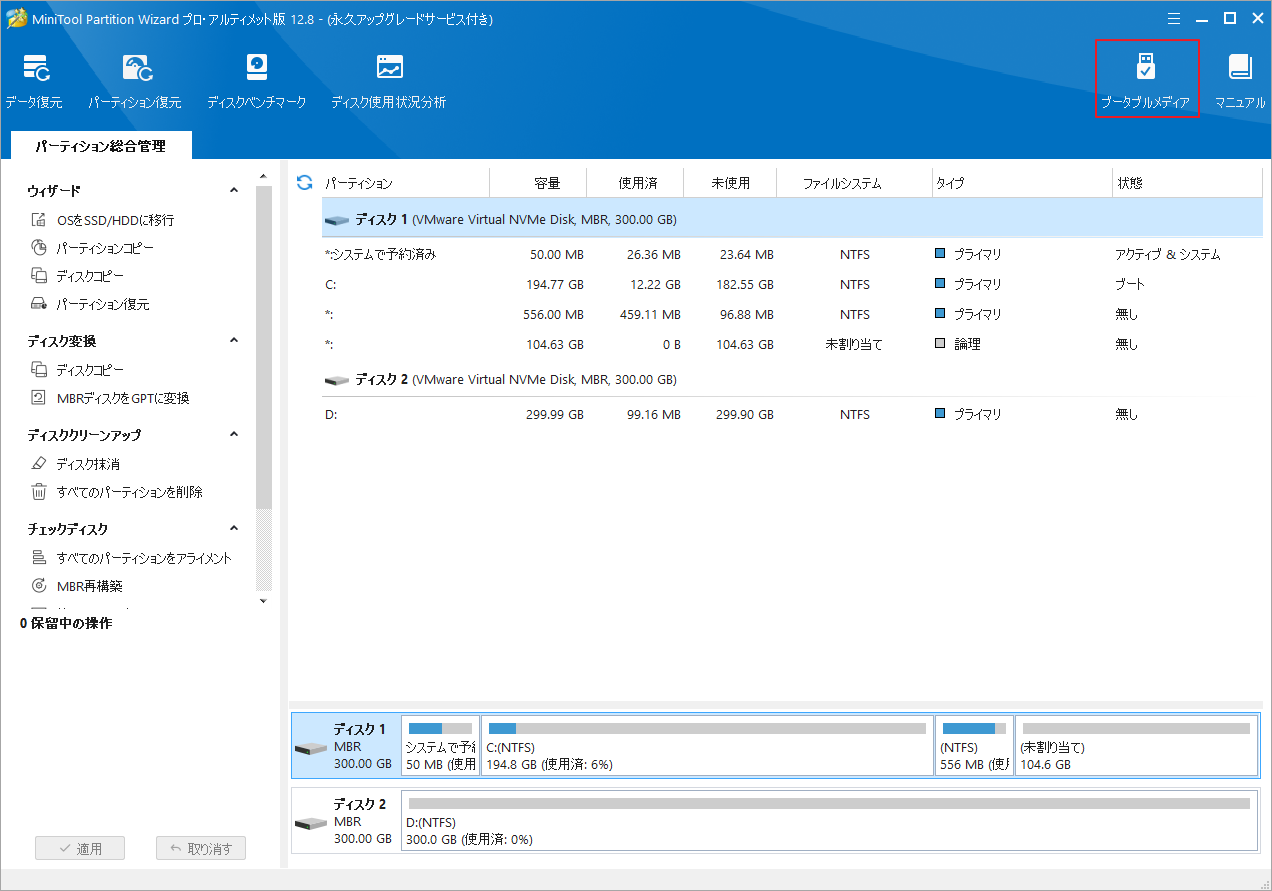1272x891 pixels.
Task: Select the (未割り当て) 104.6 GB block in the disk map
Action: (1136, 746)
